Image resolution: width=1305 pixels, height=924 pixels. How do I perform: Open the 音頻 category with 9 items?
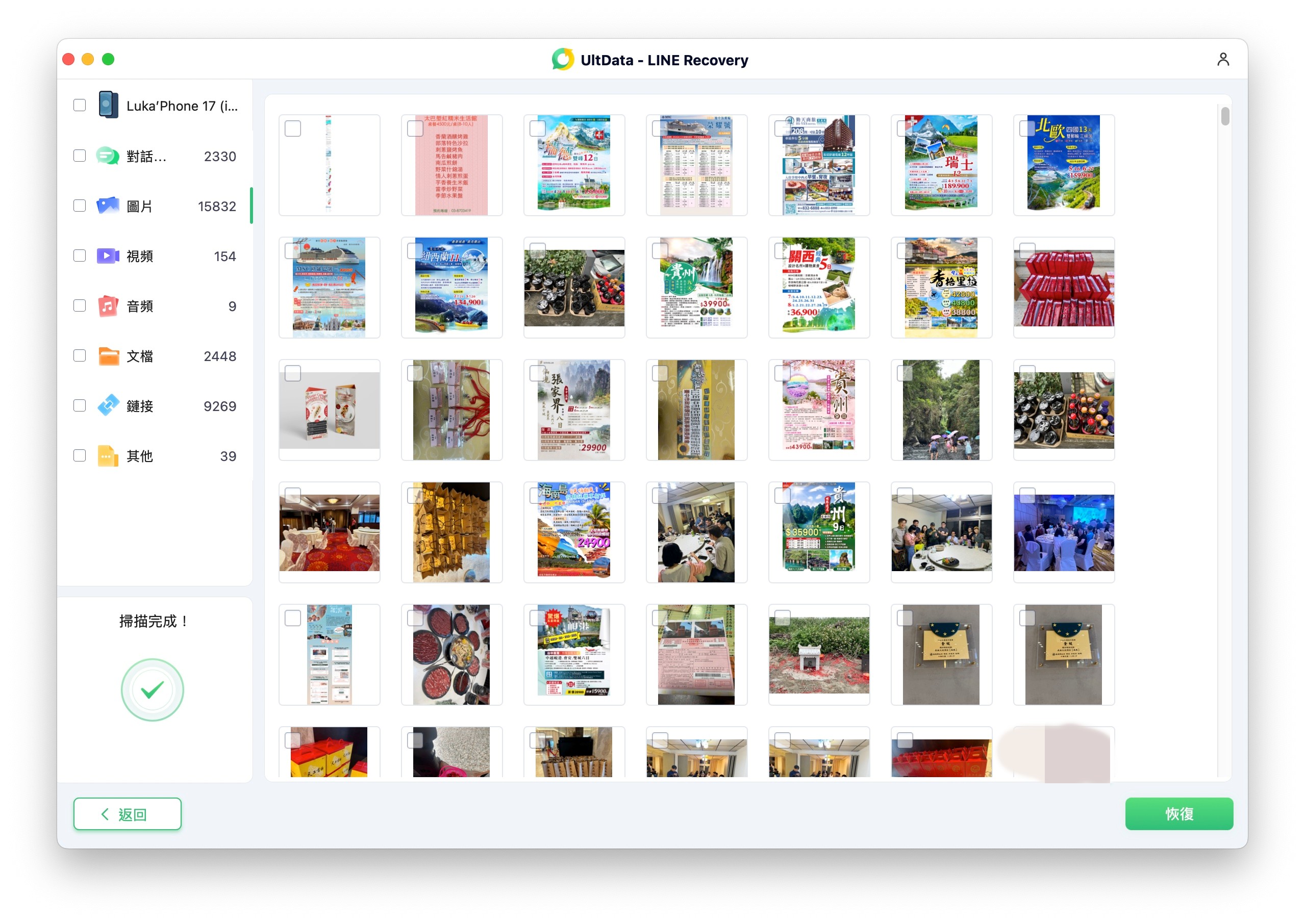(154, 305)
